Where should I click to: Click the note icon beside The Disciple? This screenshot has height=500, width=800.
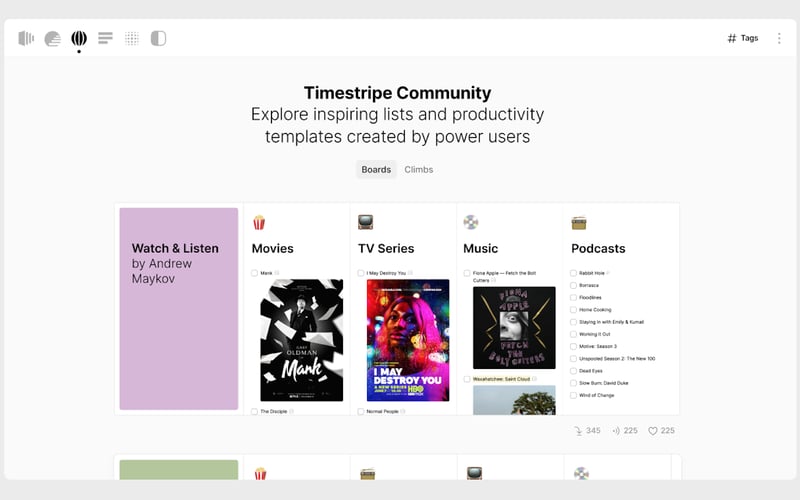(x=292, y=411)
